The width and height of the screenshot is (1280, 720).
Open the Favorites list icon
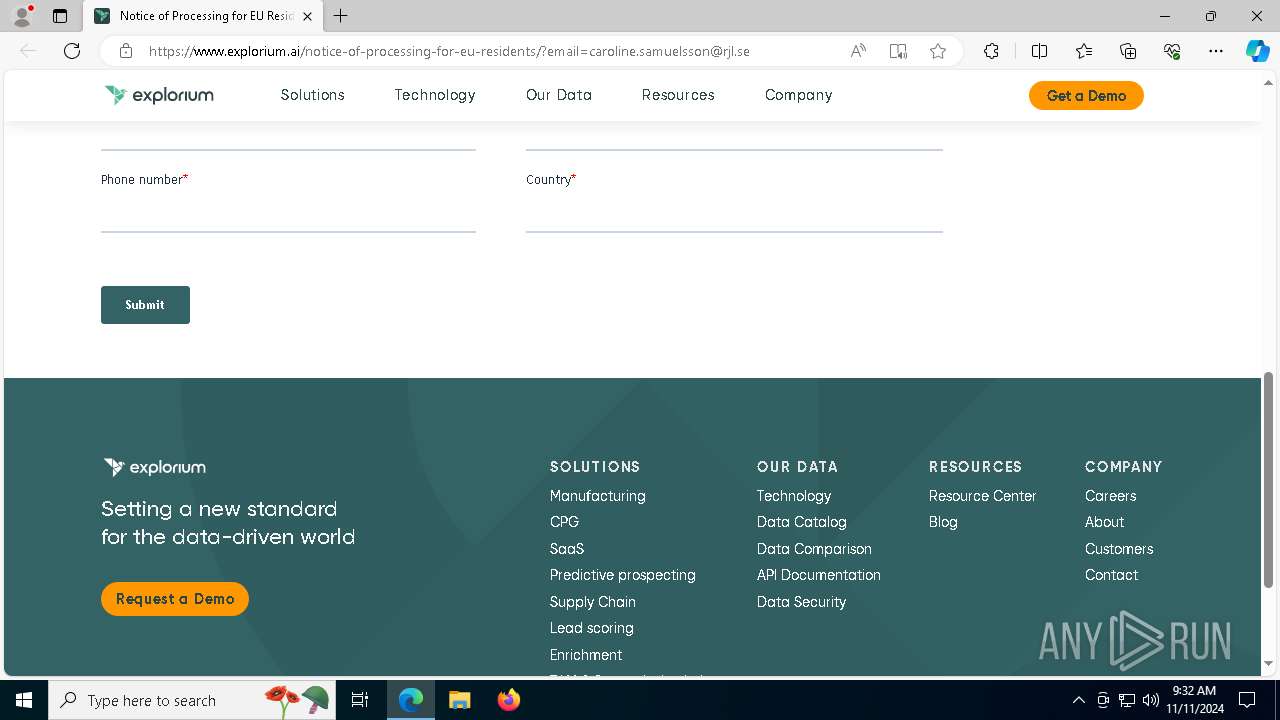click(1084, 51)
